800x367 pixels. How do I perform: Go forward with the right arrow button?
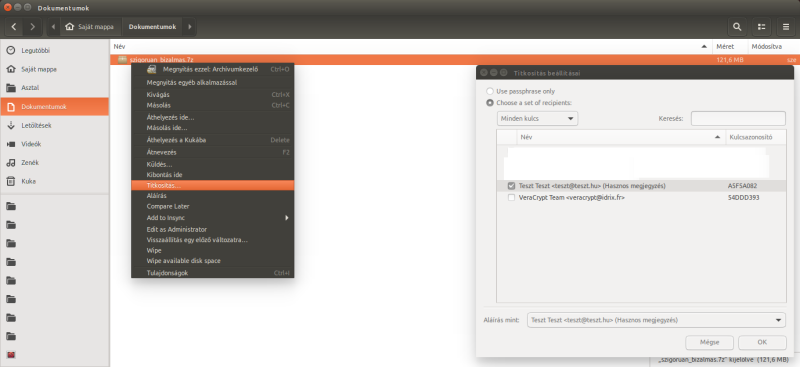tap(33, 27)
